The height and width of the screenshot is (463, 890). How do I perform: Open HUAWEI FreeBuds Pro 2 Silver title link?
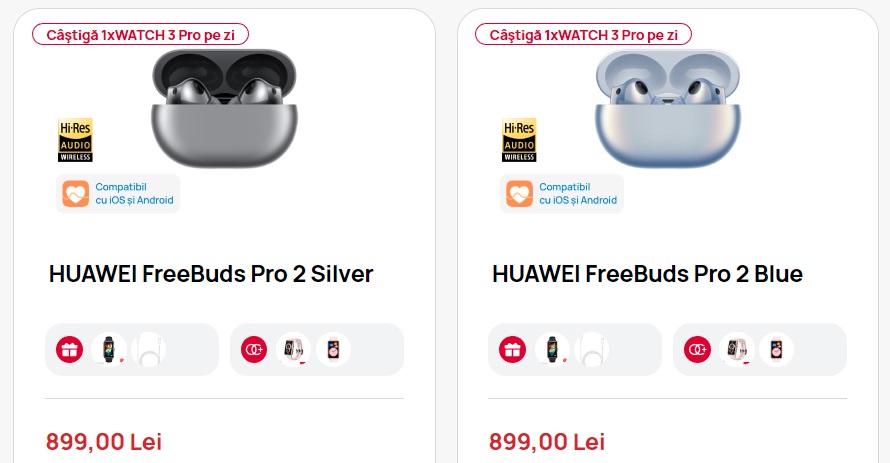tap(211, 274)
